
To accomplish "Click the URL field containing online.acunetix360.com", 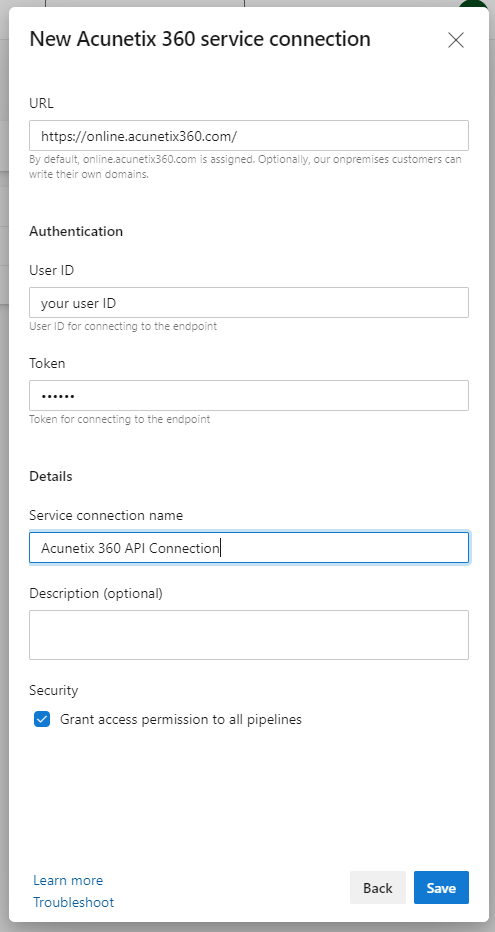I will point(249,136).
